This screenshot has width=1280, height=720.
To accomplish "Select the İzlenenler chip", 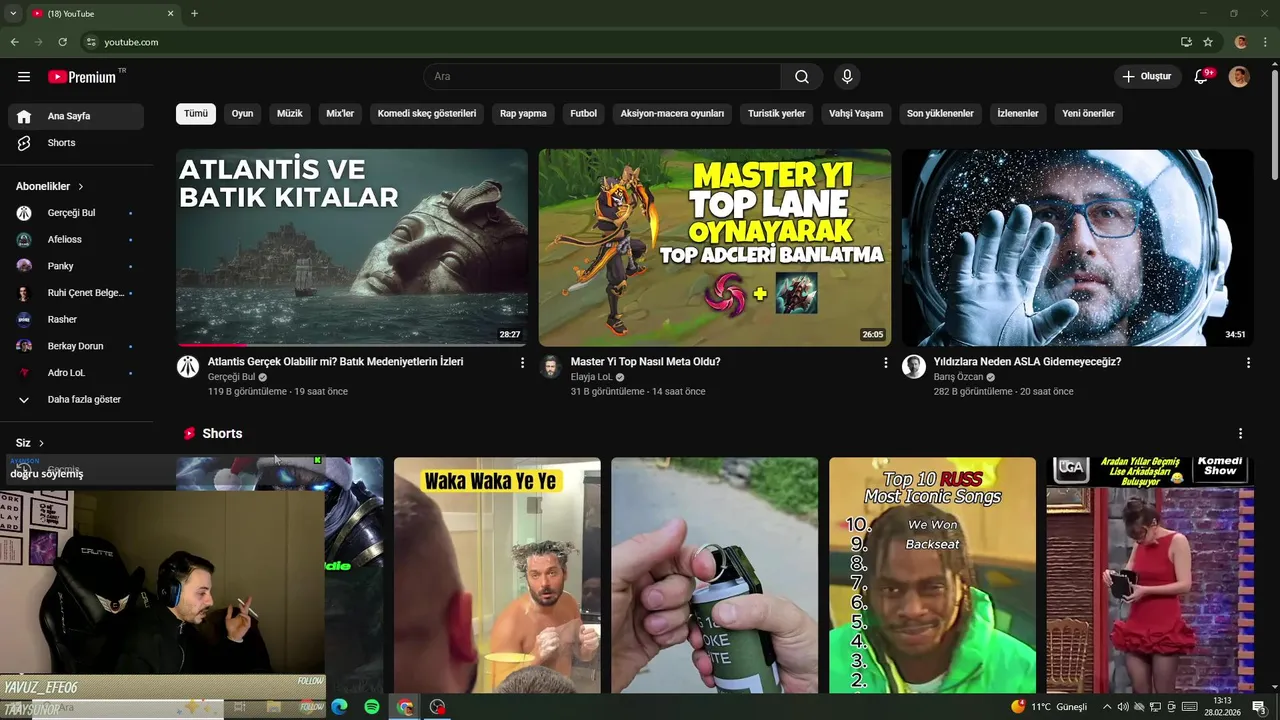I will coord(1018,114).
